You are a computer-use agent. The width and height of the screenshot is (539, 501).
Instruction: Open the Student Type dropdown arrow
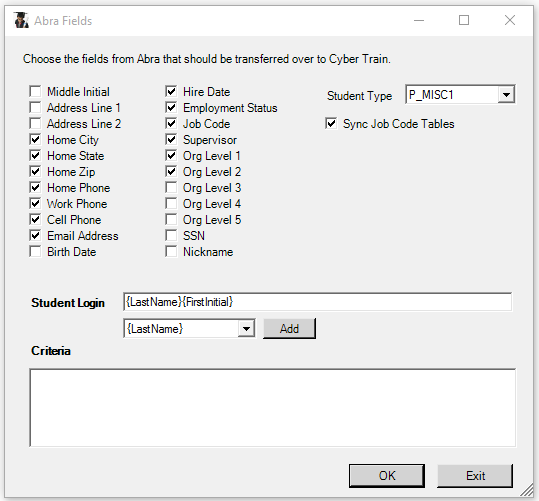tap(506, 95)
